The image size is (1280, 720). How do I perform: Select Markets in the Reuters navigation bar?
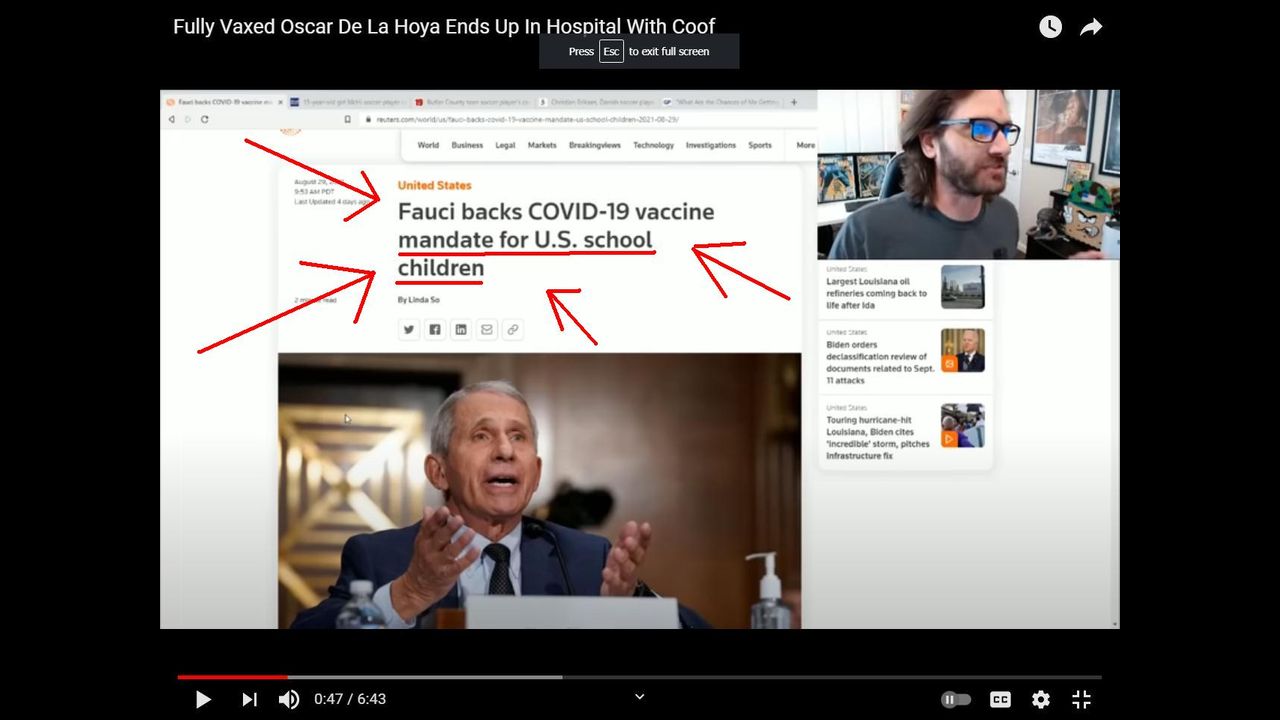click(542, 145)
